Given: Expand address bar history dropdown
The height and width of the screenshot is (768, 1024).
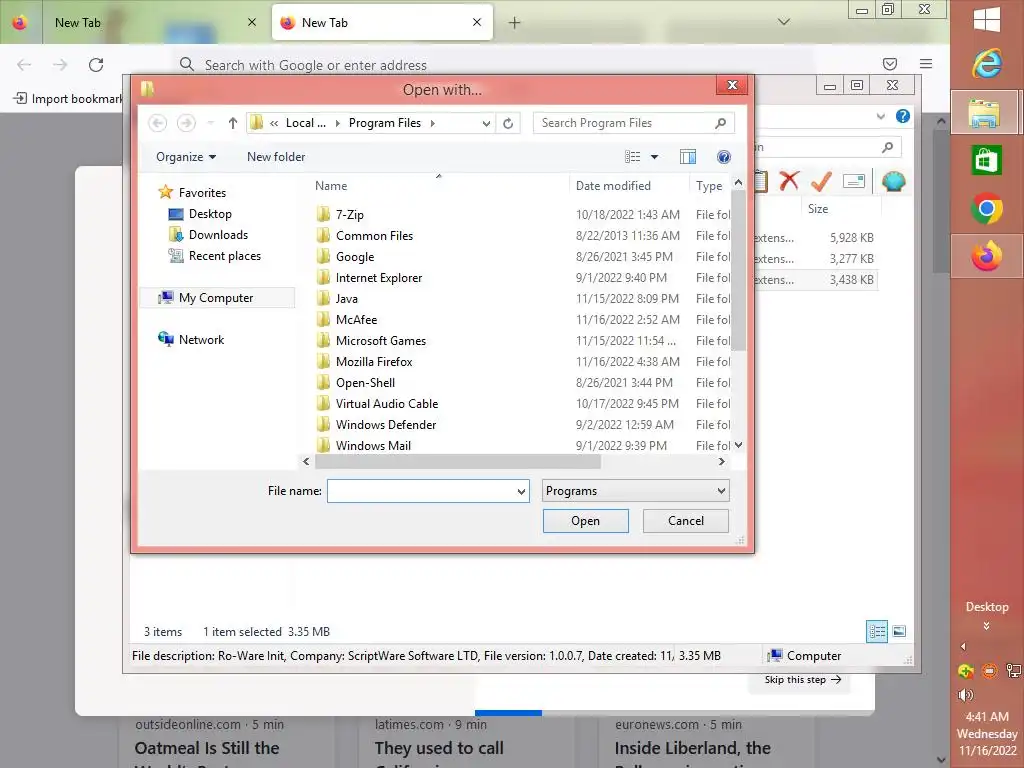Looking at the screenshot, I should (x=486, y=123).
